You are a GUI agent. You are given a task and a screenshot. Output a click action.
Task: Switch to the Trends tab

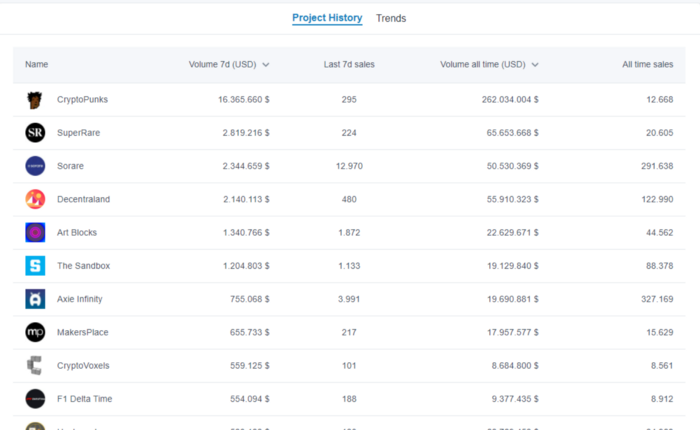(391, 18)
